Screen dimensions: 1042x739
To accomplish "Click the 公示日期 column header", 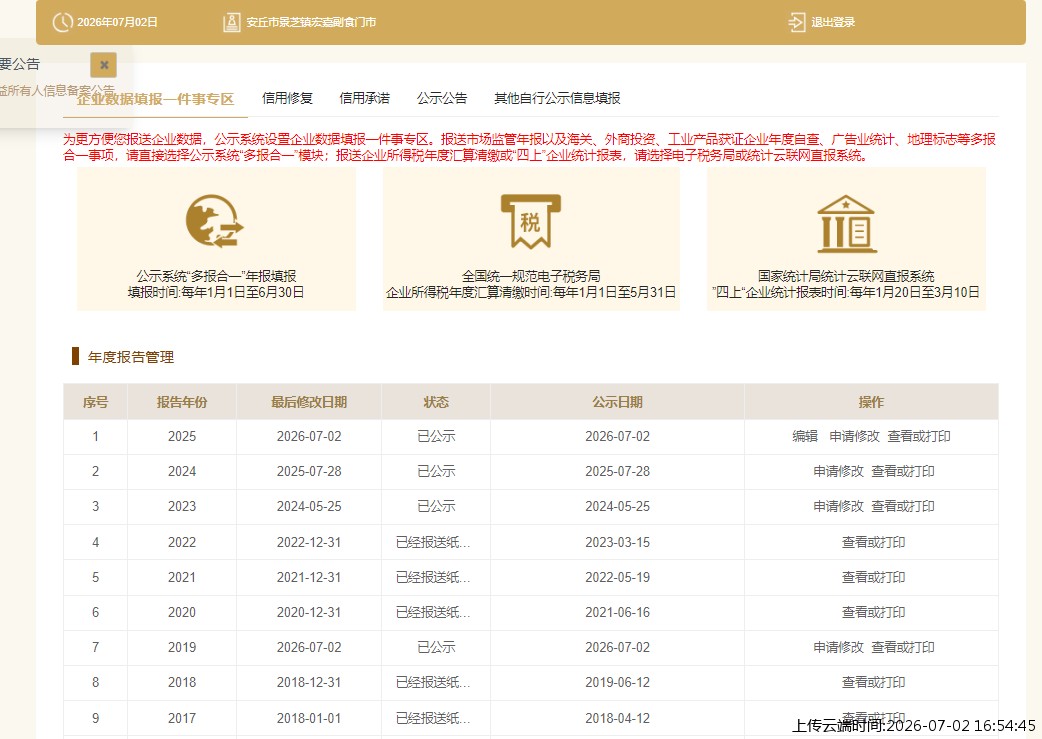I will (617, 402).
